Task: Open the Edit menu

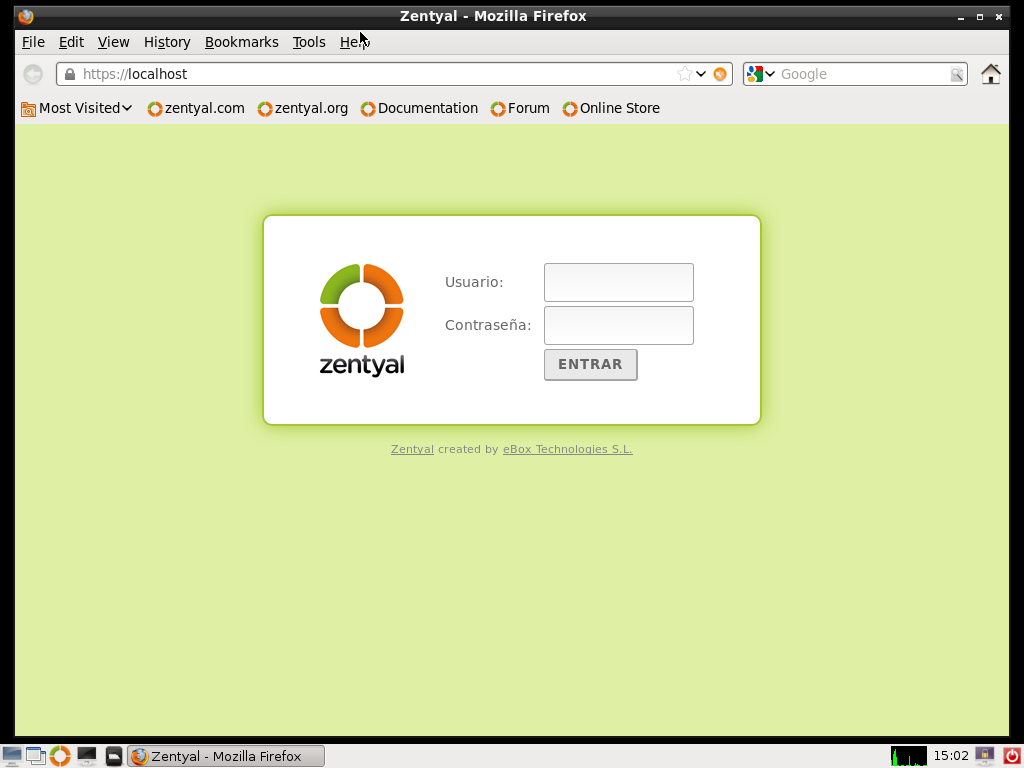Action: (x=71, y=42)
